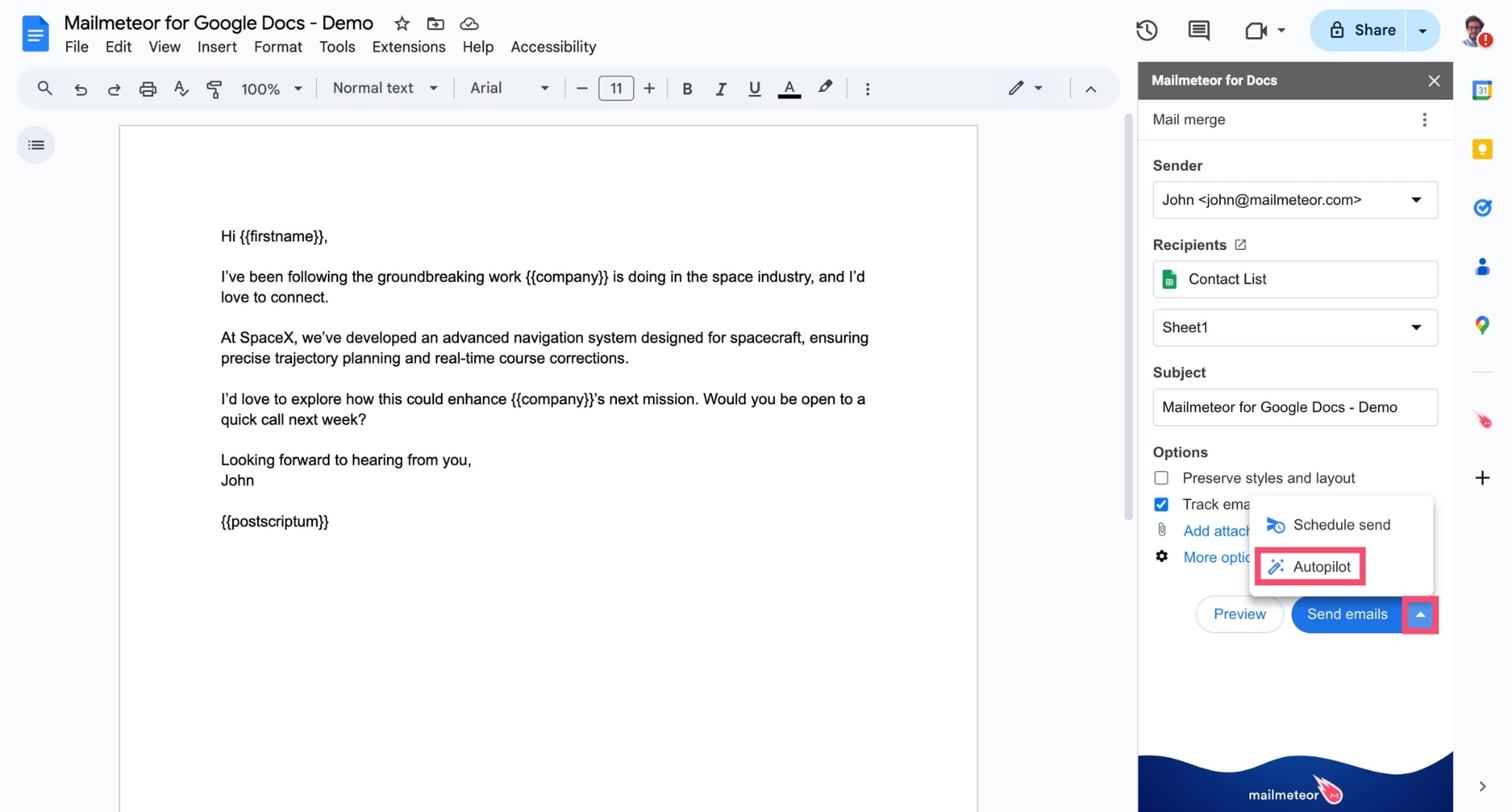The image size is (1512, 812).
Task: Decrease font size with minus button
Action: [x=581, y=89]
